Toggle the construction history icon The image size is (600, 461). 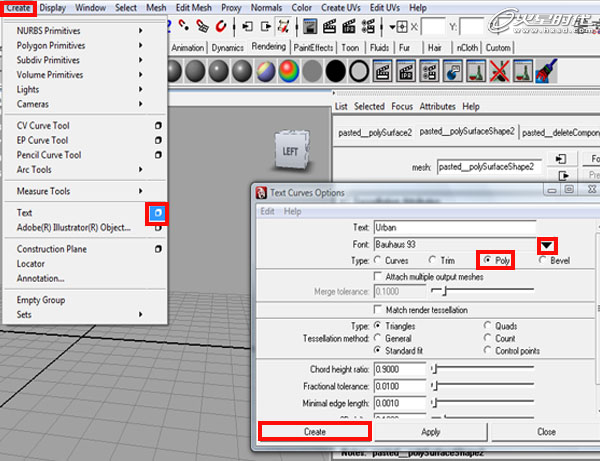click(x=284, y=26)
